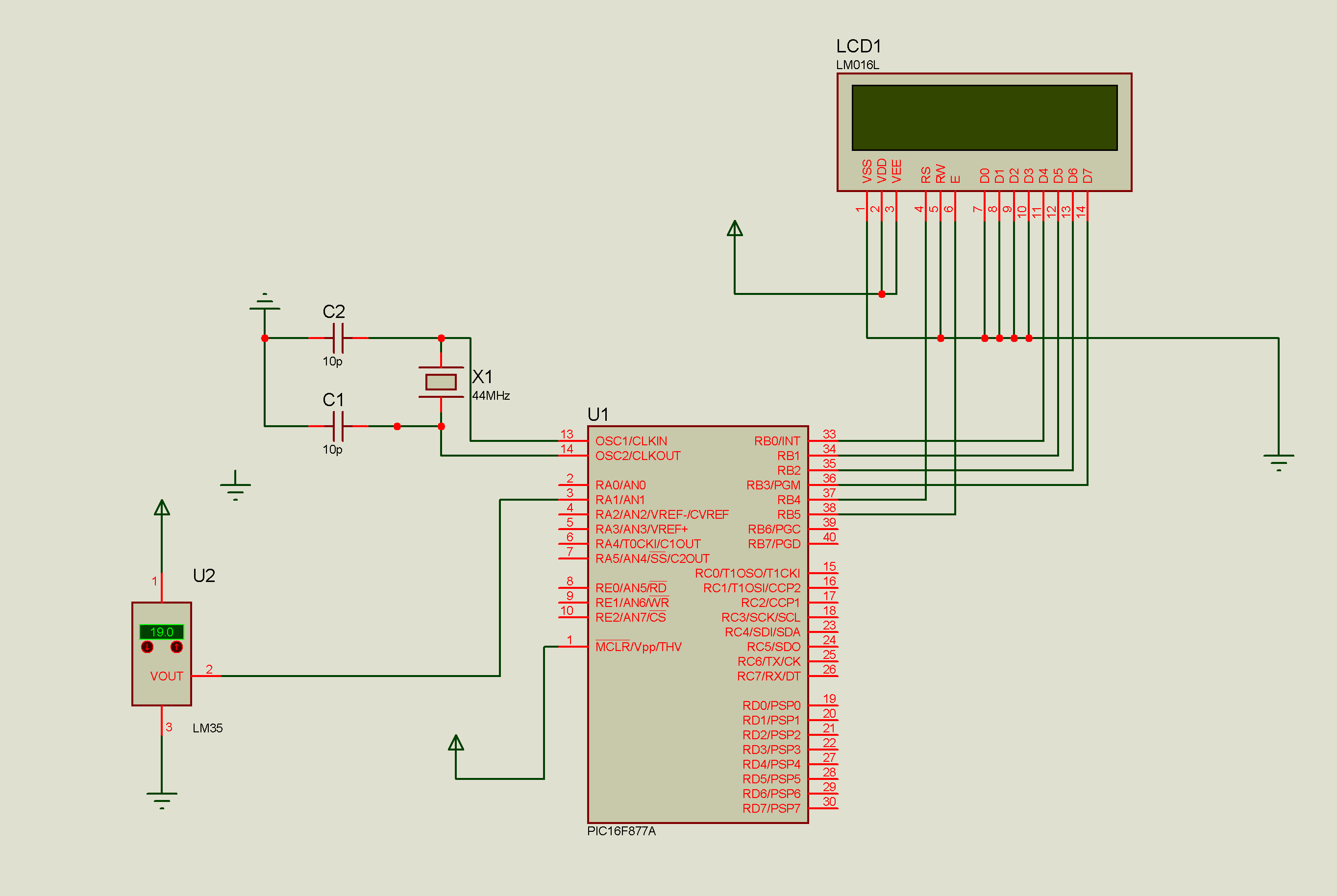Click the RA0/AN0 pin label
The image size is (1337, 896).
(x=621, y=485)
